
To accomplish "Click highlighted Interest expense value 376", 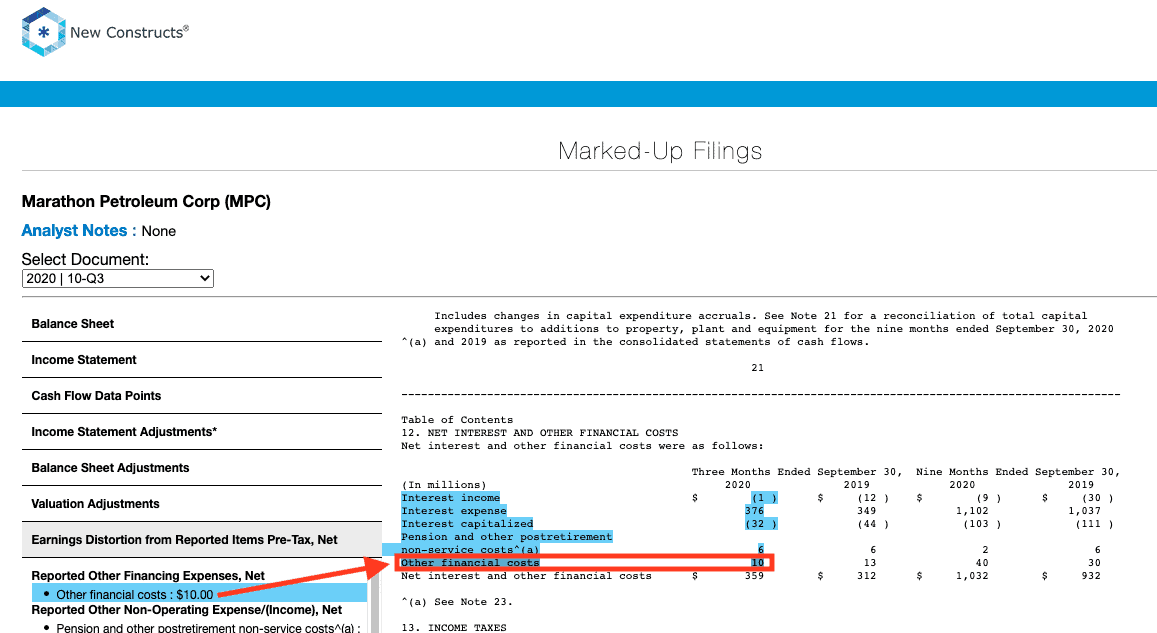I will 754,511.
